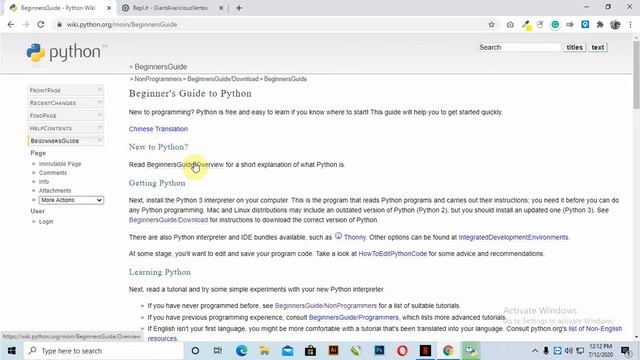Open HelpContents in the sidebar

pos(66,128)
